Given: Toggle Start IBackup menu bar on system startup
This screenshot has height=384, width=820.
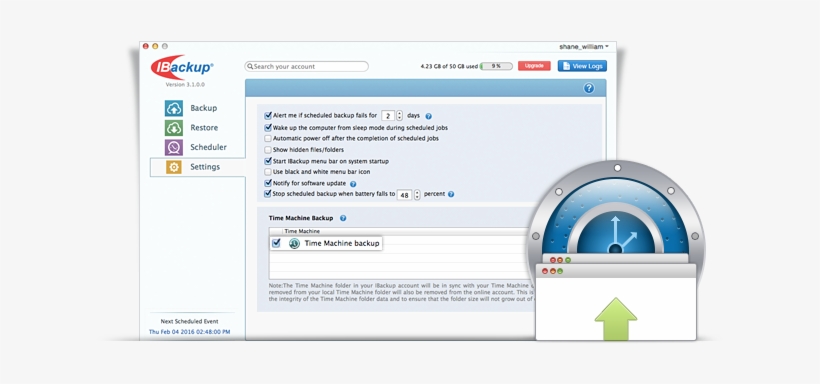Looking at the screenshot, I should pyautogui.click(x=268, y=161).
